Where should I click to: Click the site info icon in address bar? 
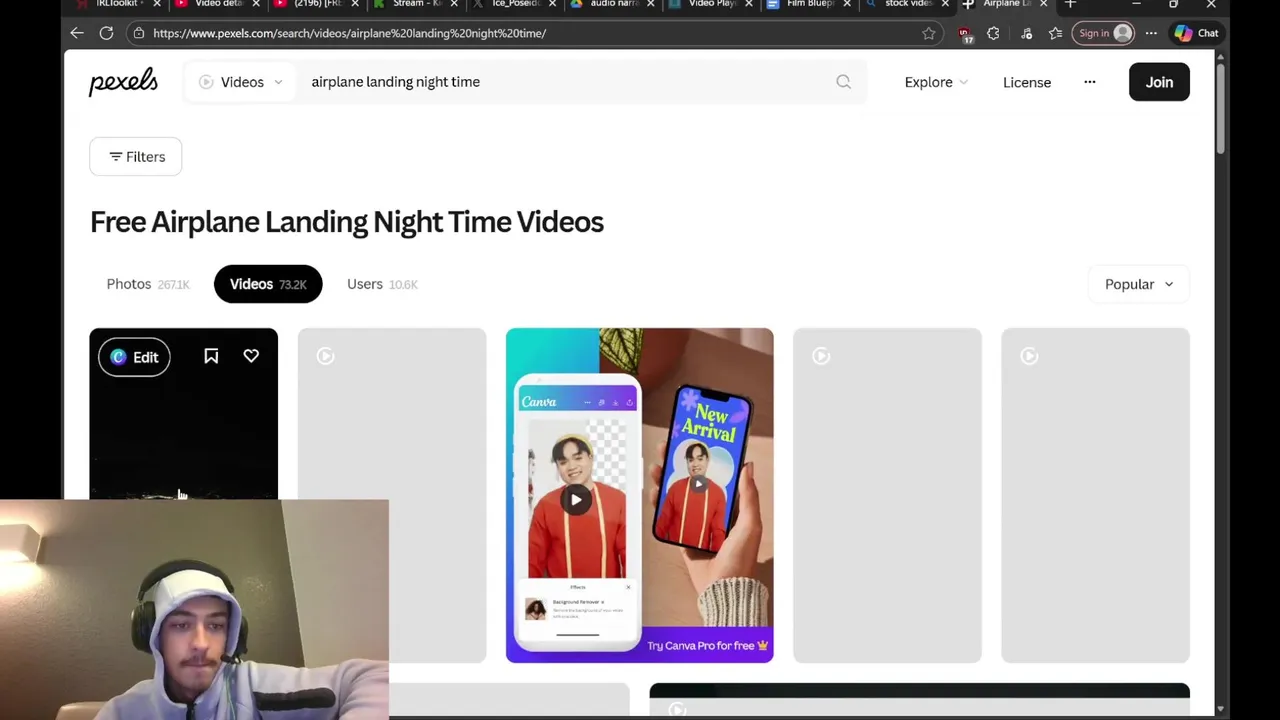tap(139, 33)
